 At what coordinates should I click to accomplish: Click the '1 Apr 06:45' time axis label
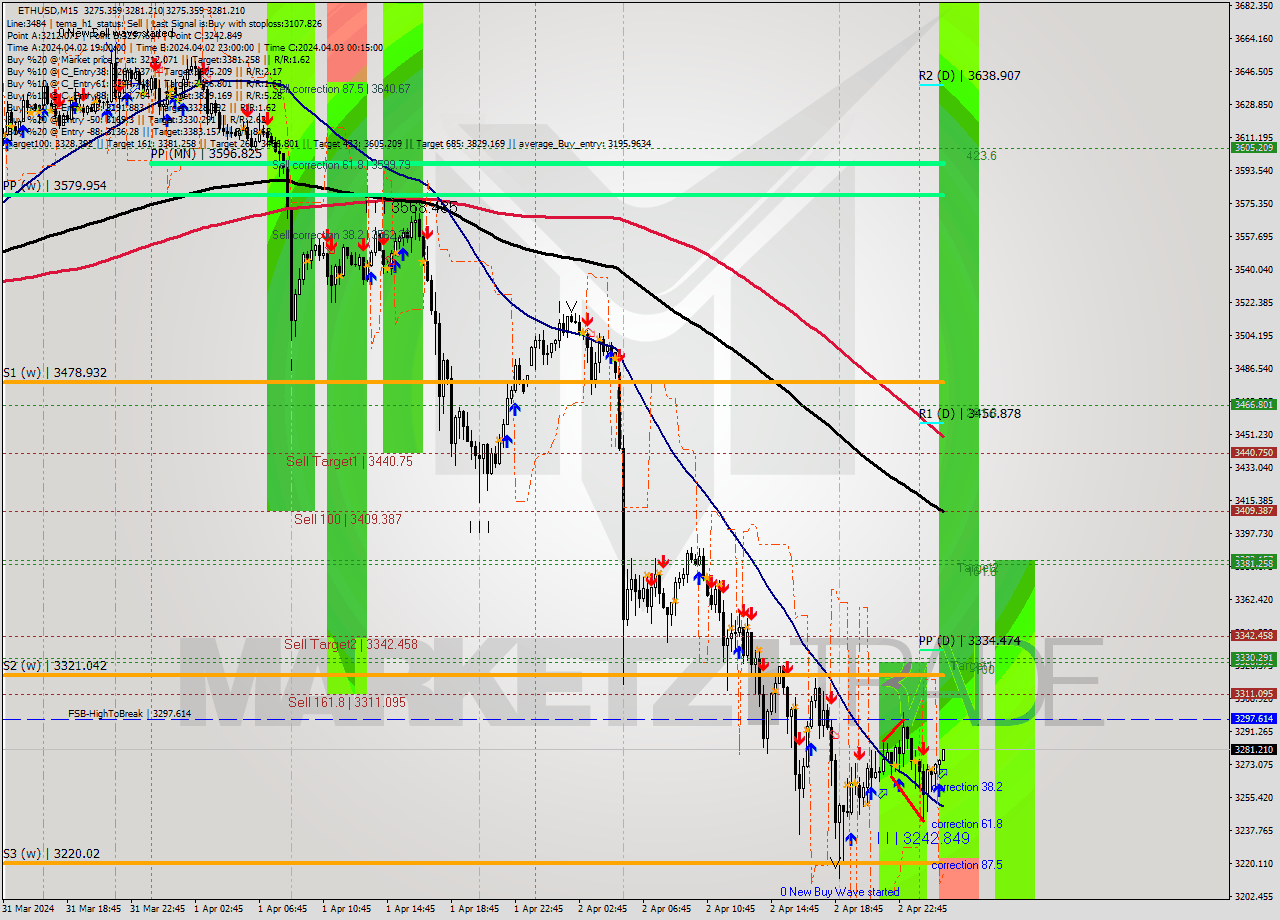283,910
